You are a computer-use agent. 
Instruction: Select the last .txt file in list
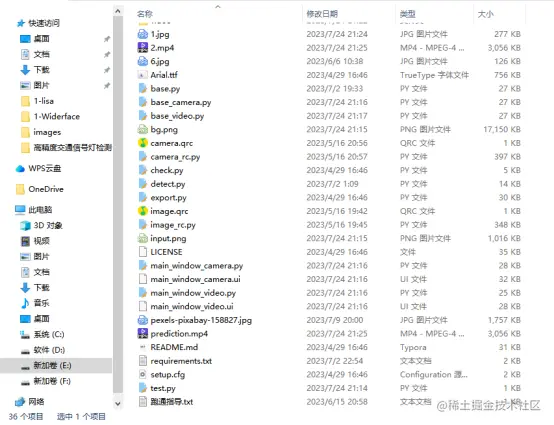pos(172,402)
